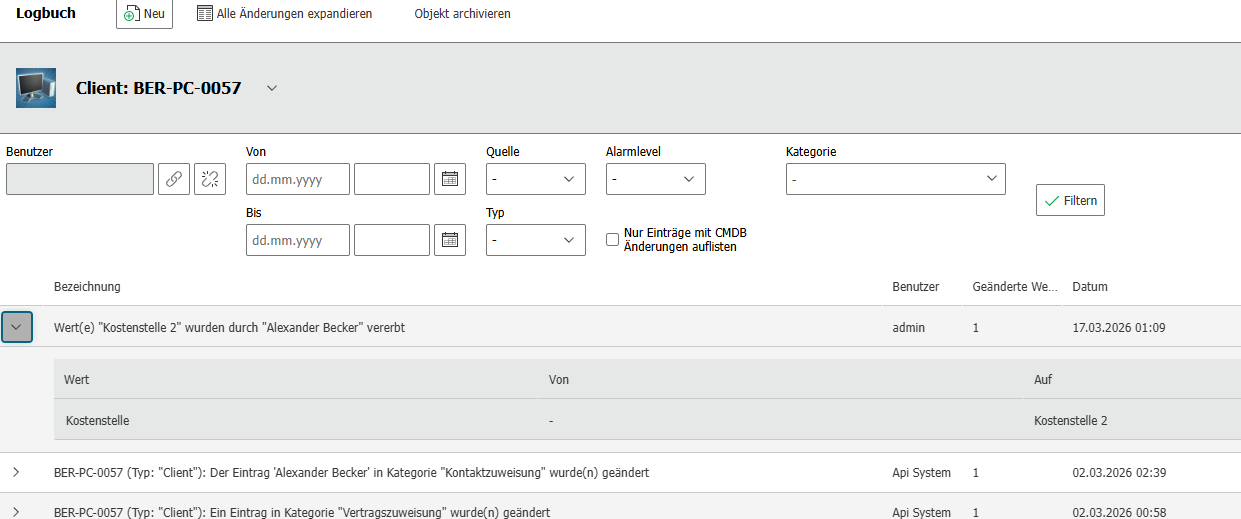
Task: Open the Bis calendar picker
Action: pyautogui.click(x=450, y=240)
